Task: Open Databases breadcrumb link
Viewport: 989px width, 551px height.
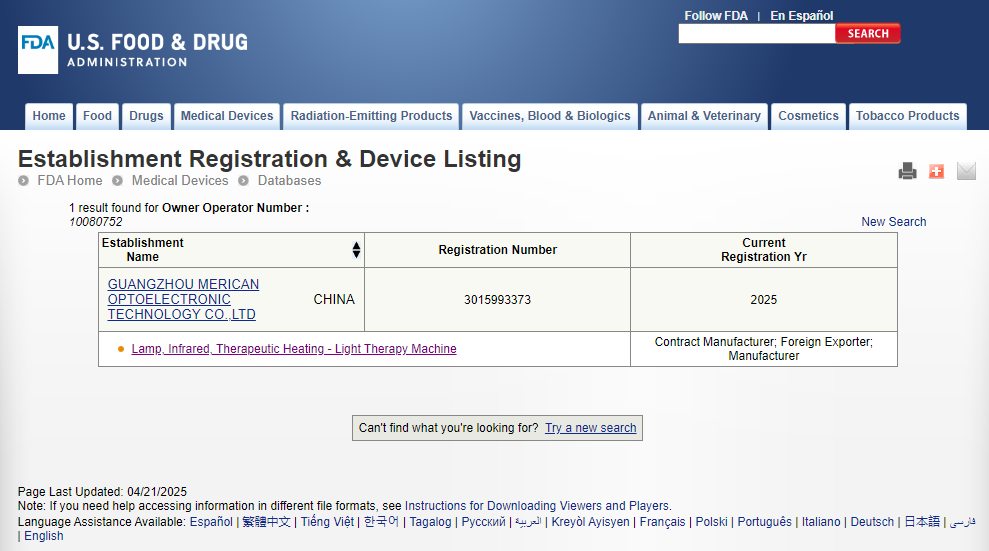Action: [290, 181]
